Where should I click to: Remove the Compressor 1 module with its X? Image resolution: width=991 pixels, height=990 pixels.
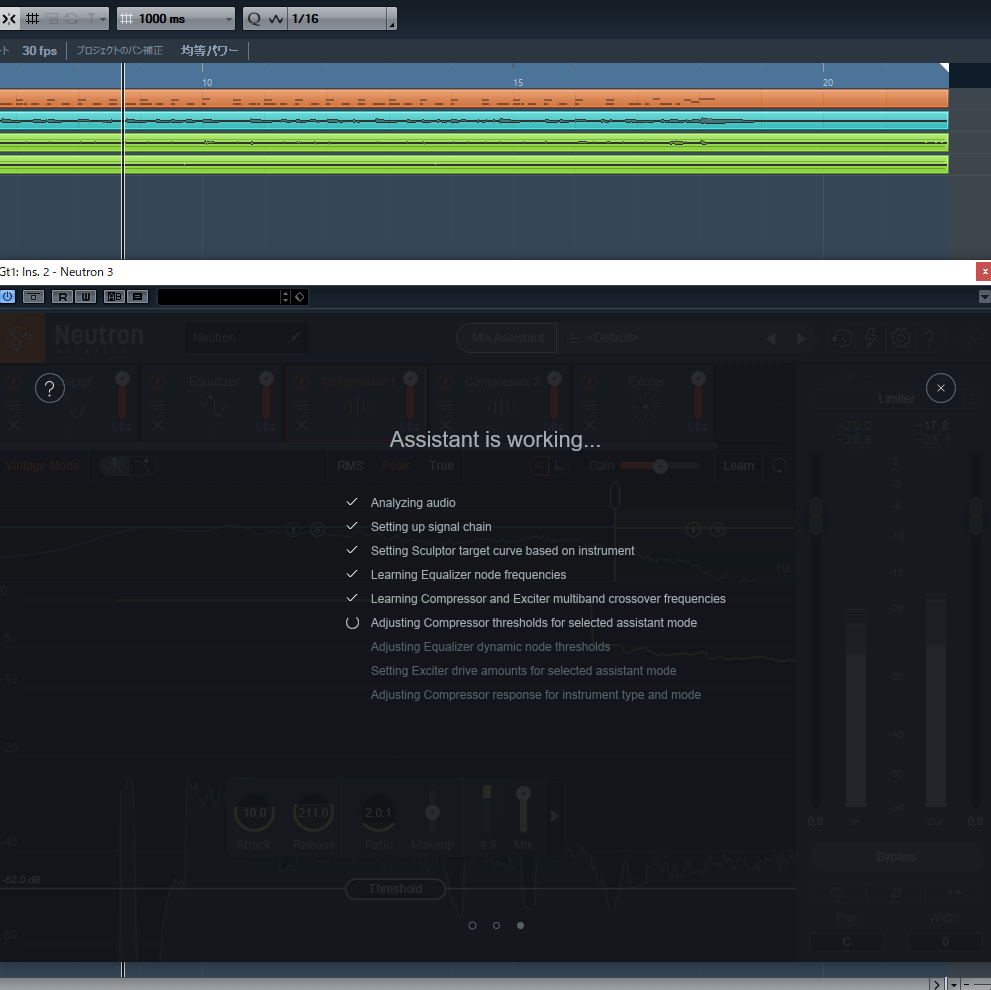coord(301,425)
